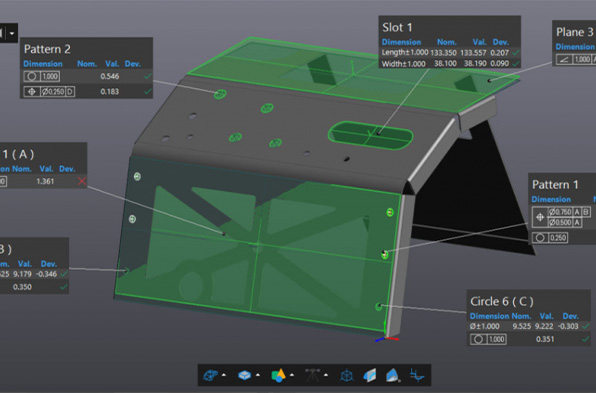Click Width±1.000 row label in Slot 1

tap(403, 63)
